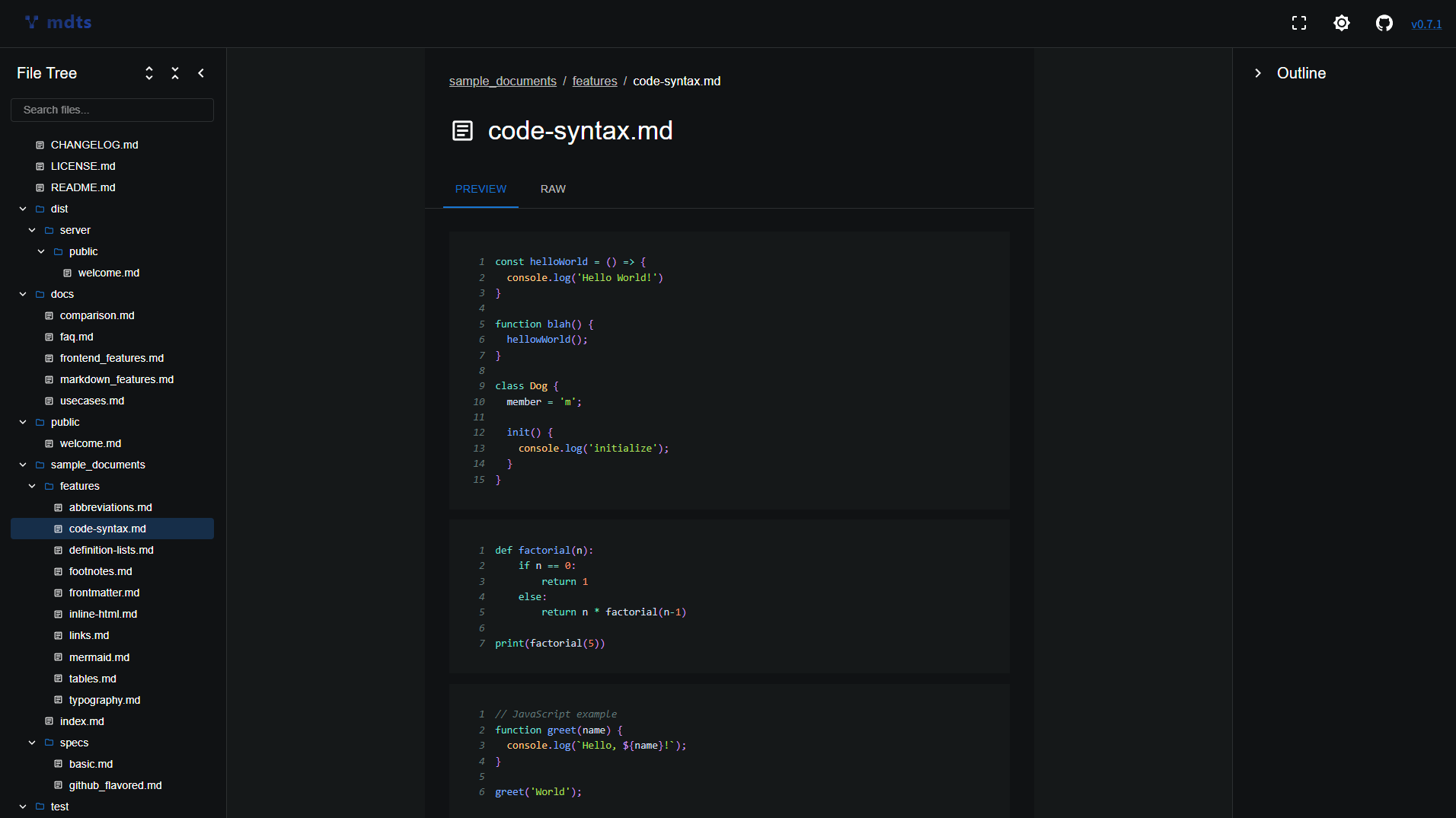Collapse the top-level public folder chevron
Screen dimensions: 1456x818
click(x=23, y=422)
